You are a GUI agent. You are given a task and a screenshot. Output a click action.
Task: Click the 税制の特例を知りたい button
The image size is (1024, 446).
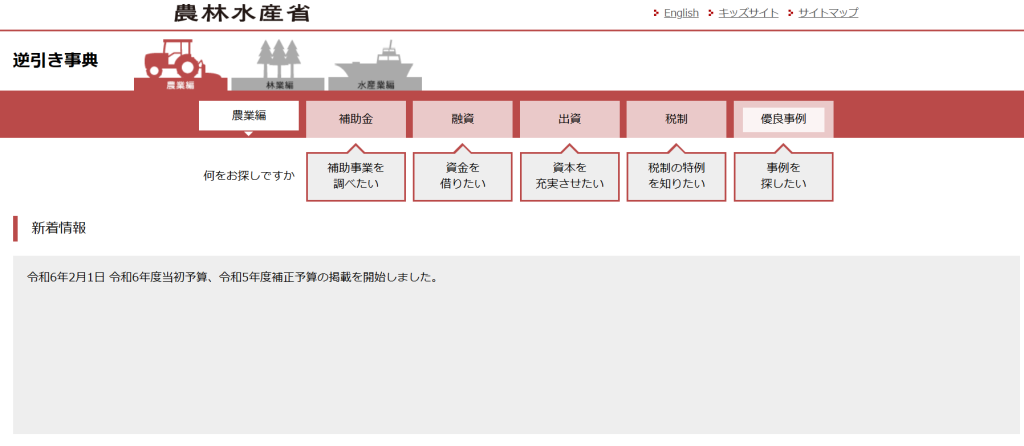(676, 176)
